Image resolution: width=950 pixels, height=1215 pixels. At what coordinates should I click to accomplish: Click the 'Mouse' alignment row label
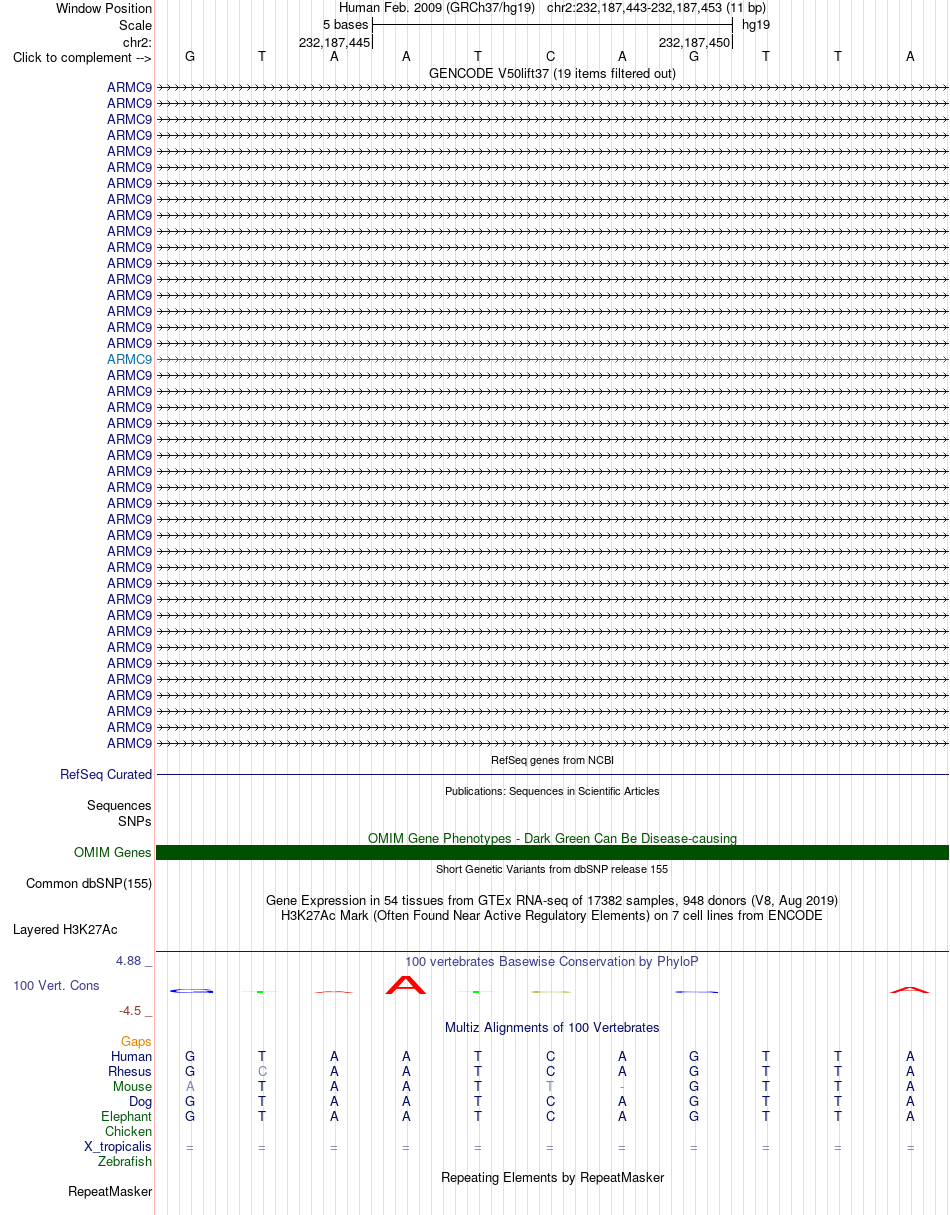coord(132,1086)
